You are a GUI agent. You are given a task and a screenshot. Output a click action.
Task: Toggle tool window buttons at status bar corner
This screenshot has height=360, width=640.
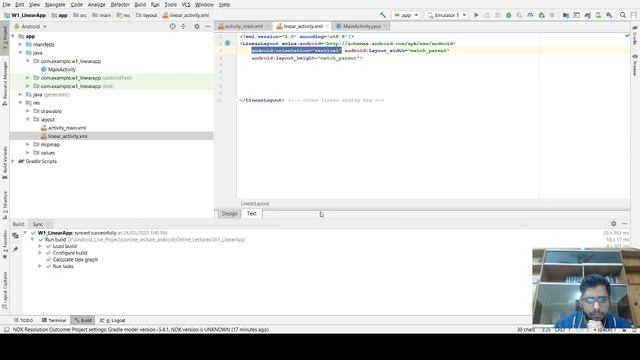(x=6, y=329)
